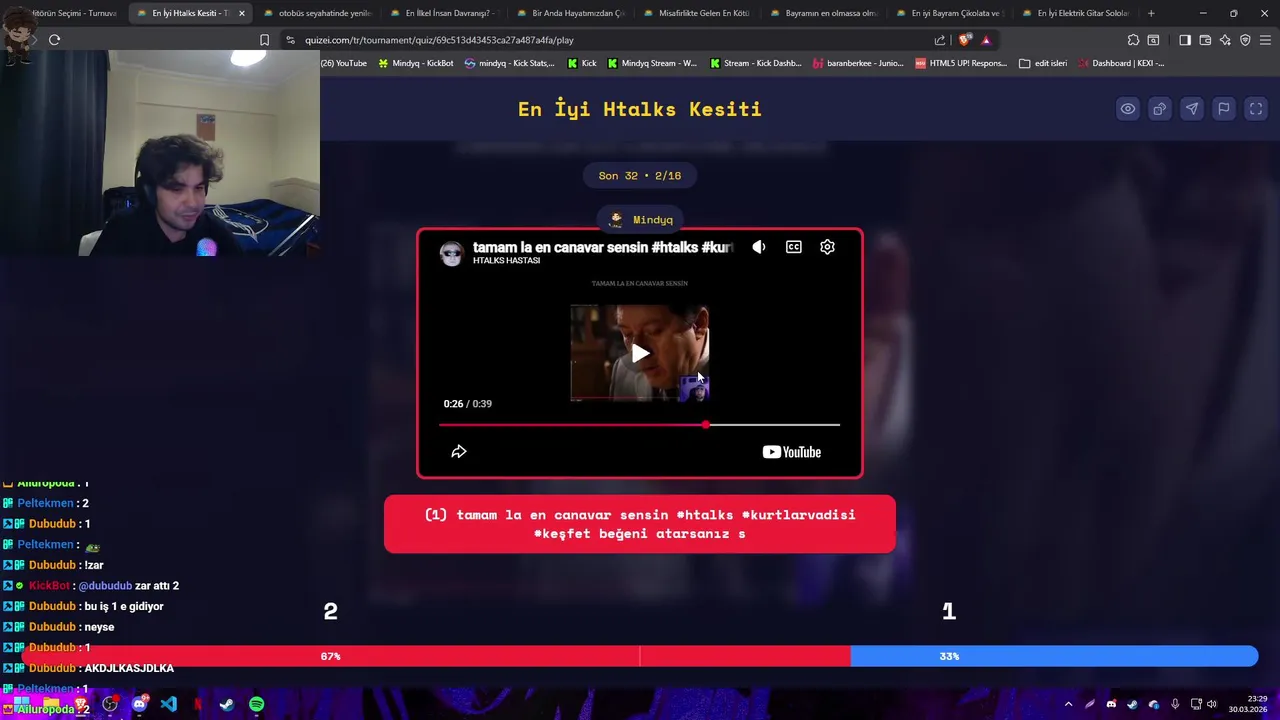The image size is (1280, 720).
Task: Open browser extensions puzzle icon
Action: point(1133,40)
